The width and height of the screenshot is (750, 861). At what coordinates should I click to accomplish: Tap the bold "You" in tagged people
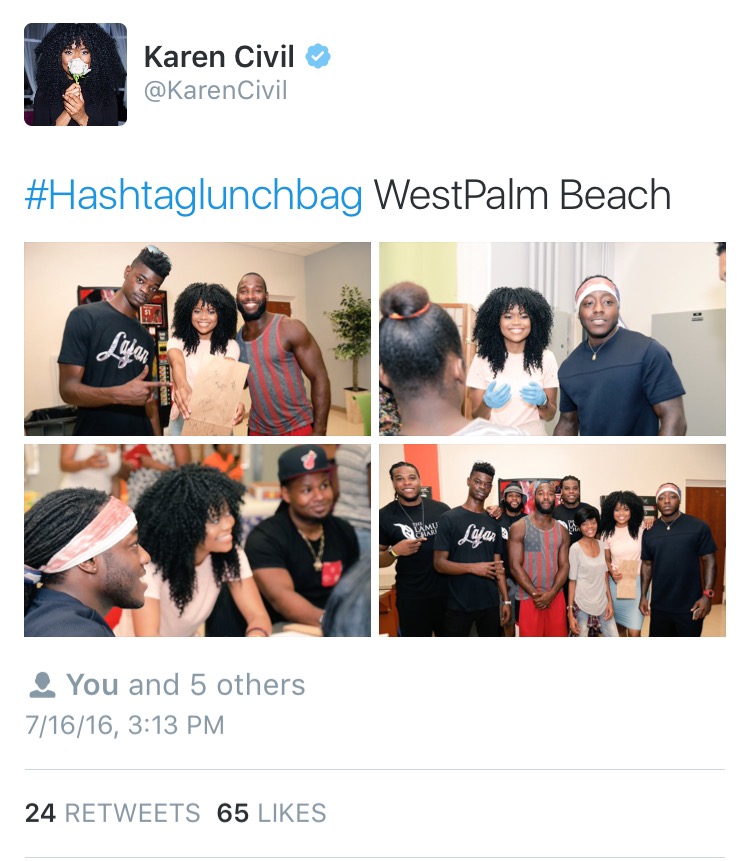92,685
